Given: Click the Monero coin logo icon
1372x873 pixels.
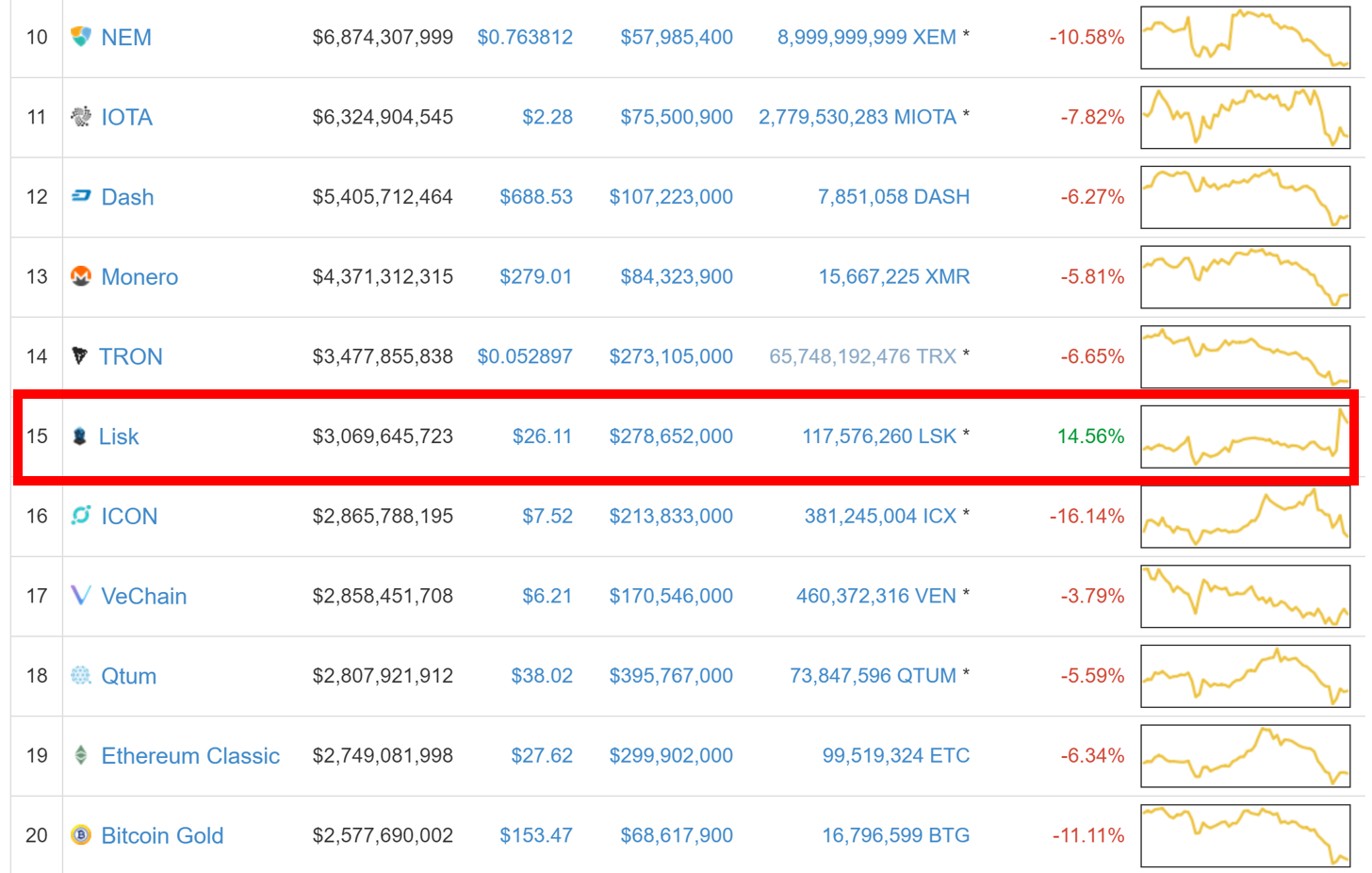Looking at the screenshot, I should [81, 276].
